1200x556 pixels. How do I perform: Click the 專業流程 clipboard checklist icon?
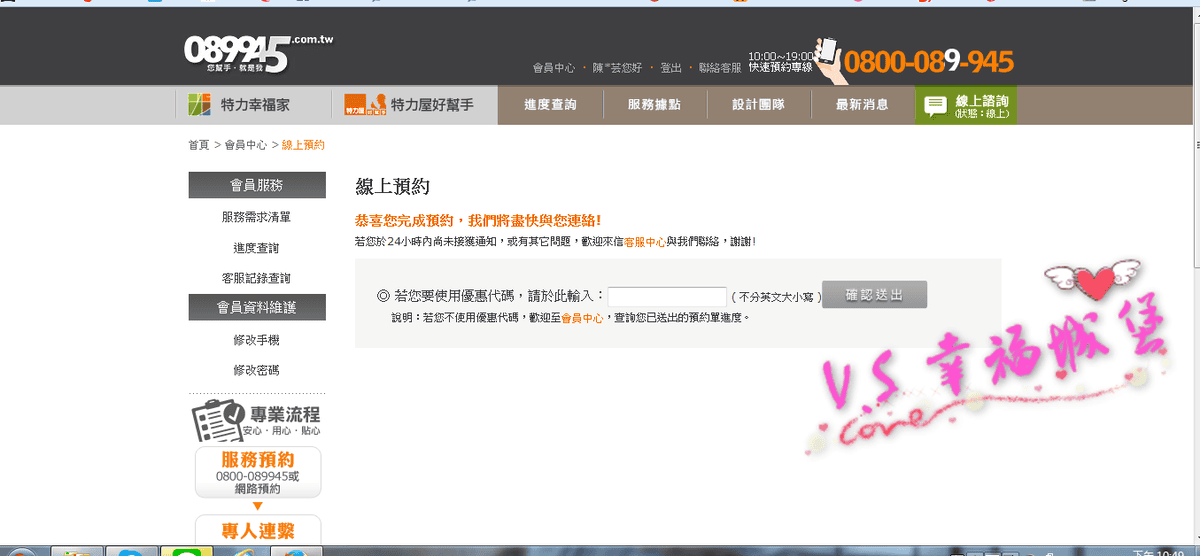(x=218, y=419)
